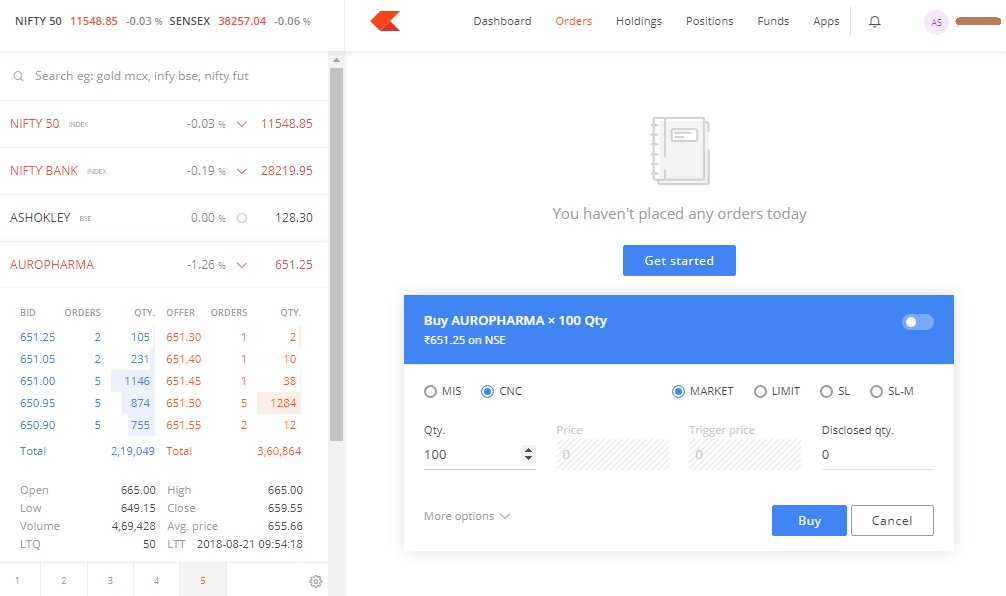Click bid price 650.95
This screenshot has width=1006, height=596.
click(38, 403)
